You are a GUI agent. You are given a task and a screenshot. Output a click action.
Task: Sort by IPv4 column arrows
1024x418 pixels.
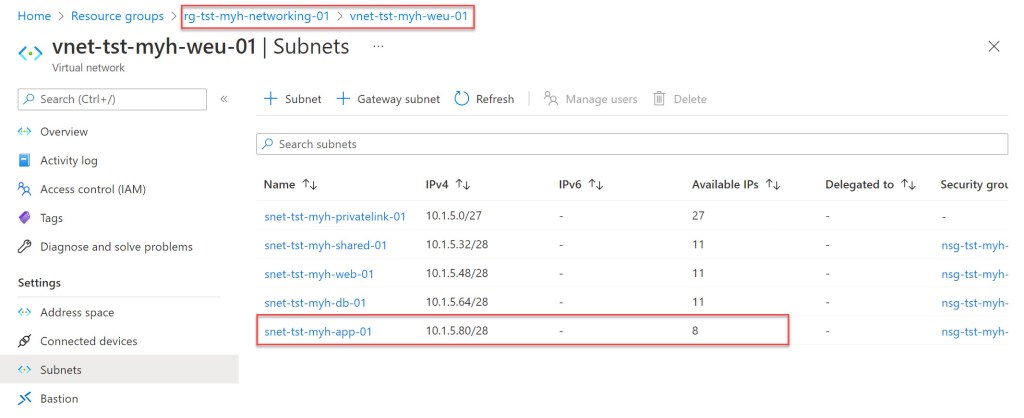463,185
